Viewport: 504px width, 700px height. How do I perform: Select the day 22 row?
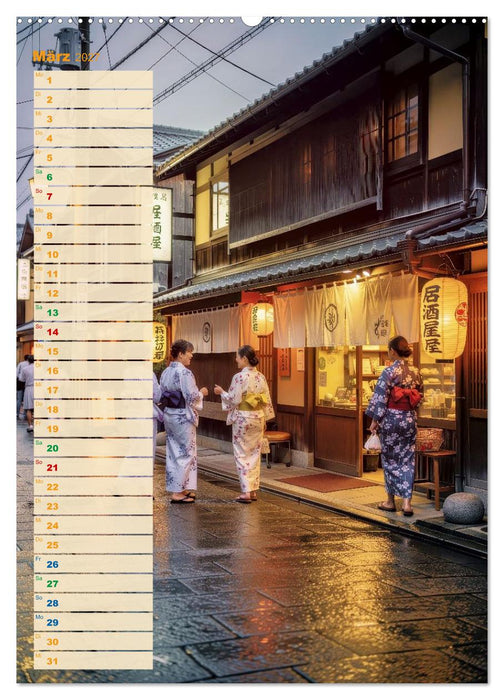pos(93,486)
